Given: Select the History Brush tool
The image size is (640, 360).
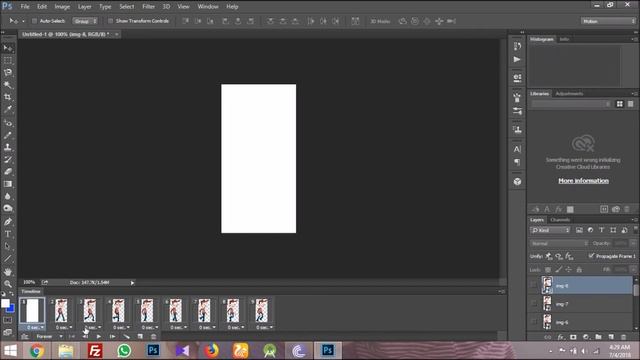Looking at the screenshot, I should click(8, 160).
